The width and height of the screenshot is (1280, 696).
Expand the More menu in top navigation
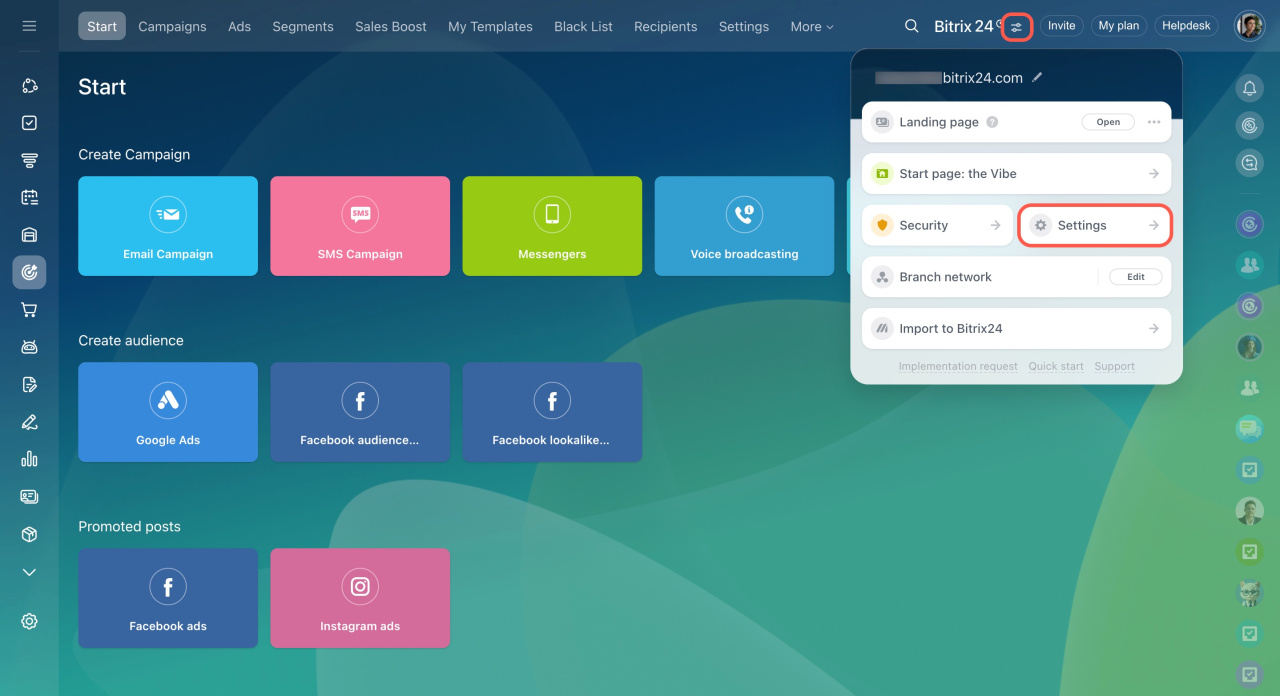[x=812, y=27]
